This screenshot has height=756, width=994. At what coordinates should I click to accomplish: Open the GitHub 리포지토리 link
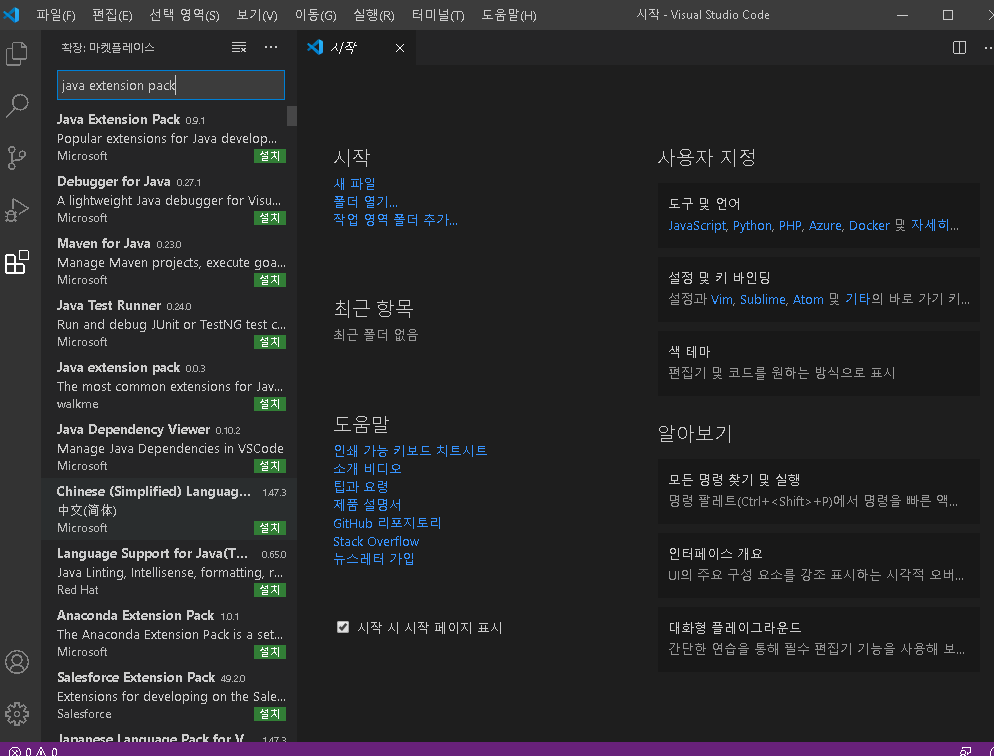(x=387, y=523)
